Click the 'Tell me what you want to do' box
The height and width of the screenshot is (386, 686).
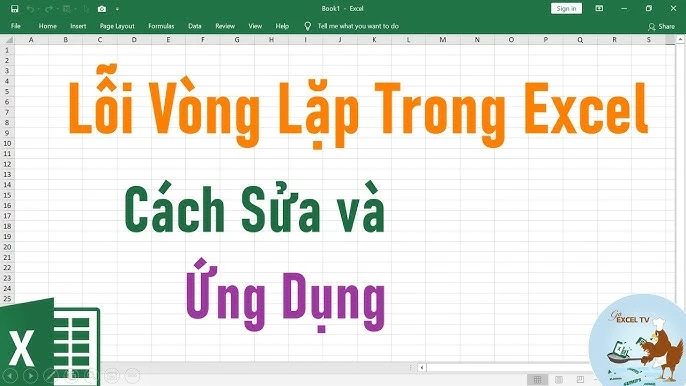coord(358,26)
